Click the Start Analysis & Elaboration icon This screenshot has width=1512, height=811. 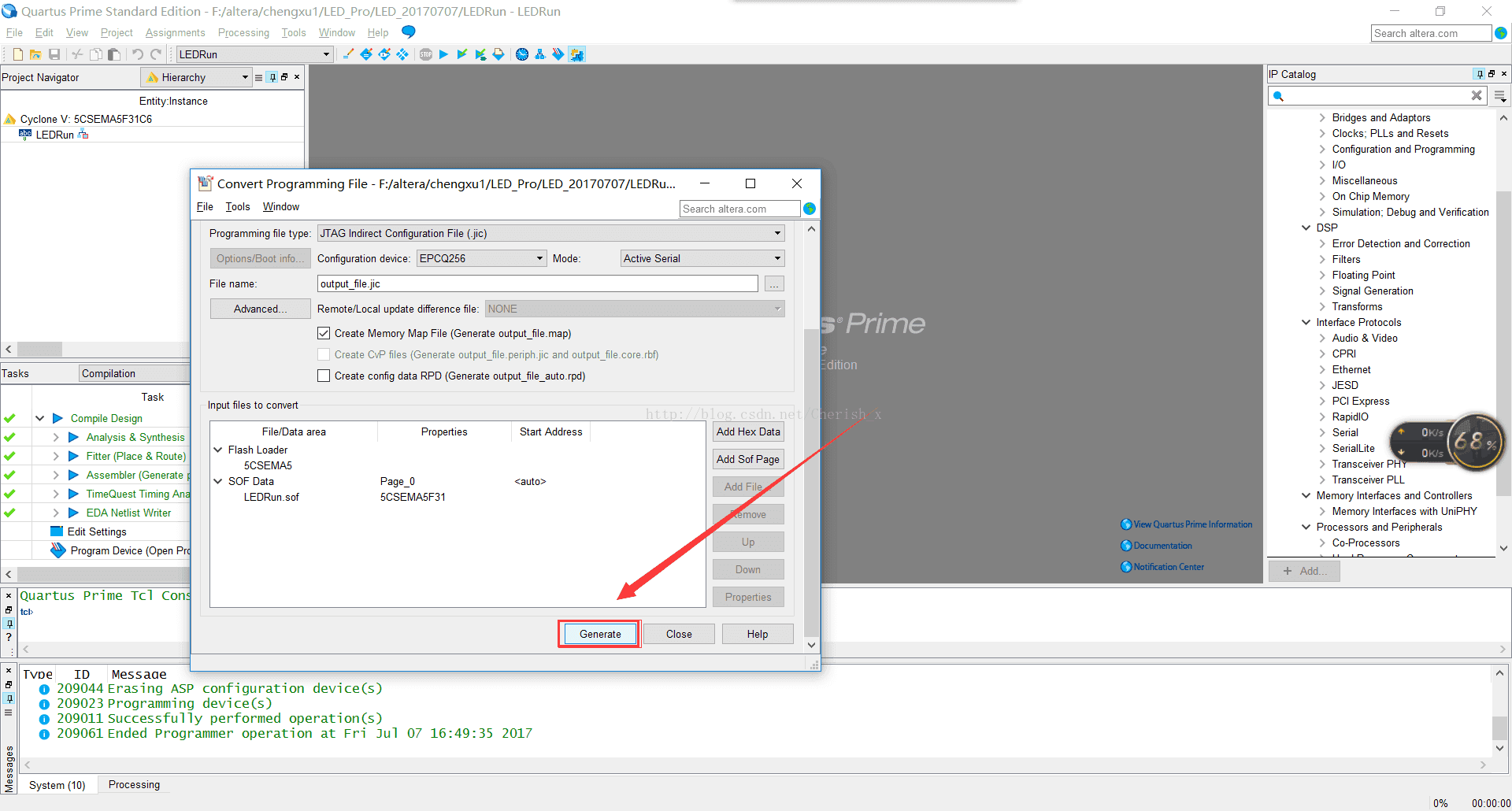click(x=462, y=54)
